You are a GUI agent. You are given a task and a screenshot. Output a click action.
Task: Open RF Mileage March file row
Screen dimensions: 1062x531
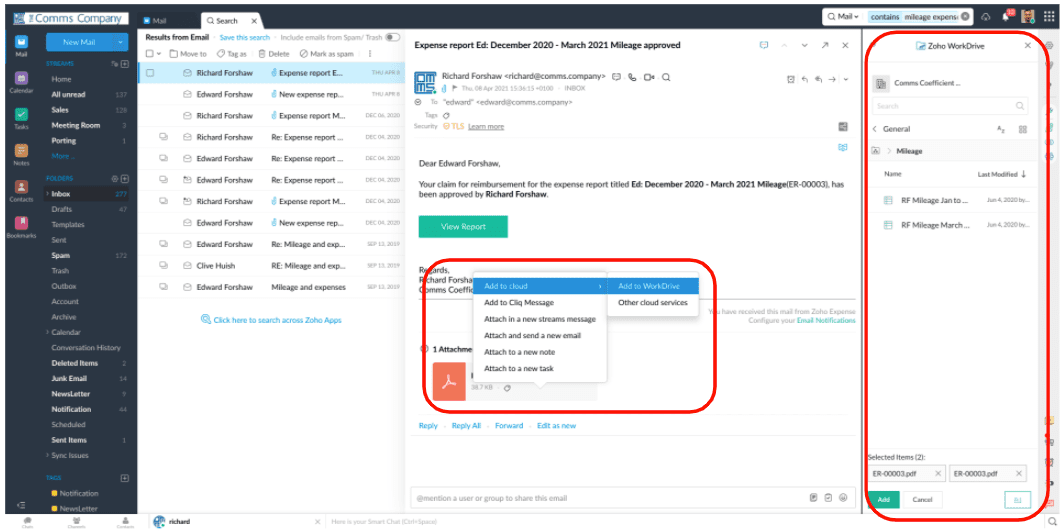955,225
